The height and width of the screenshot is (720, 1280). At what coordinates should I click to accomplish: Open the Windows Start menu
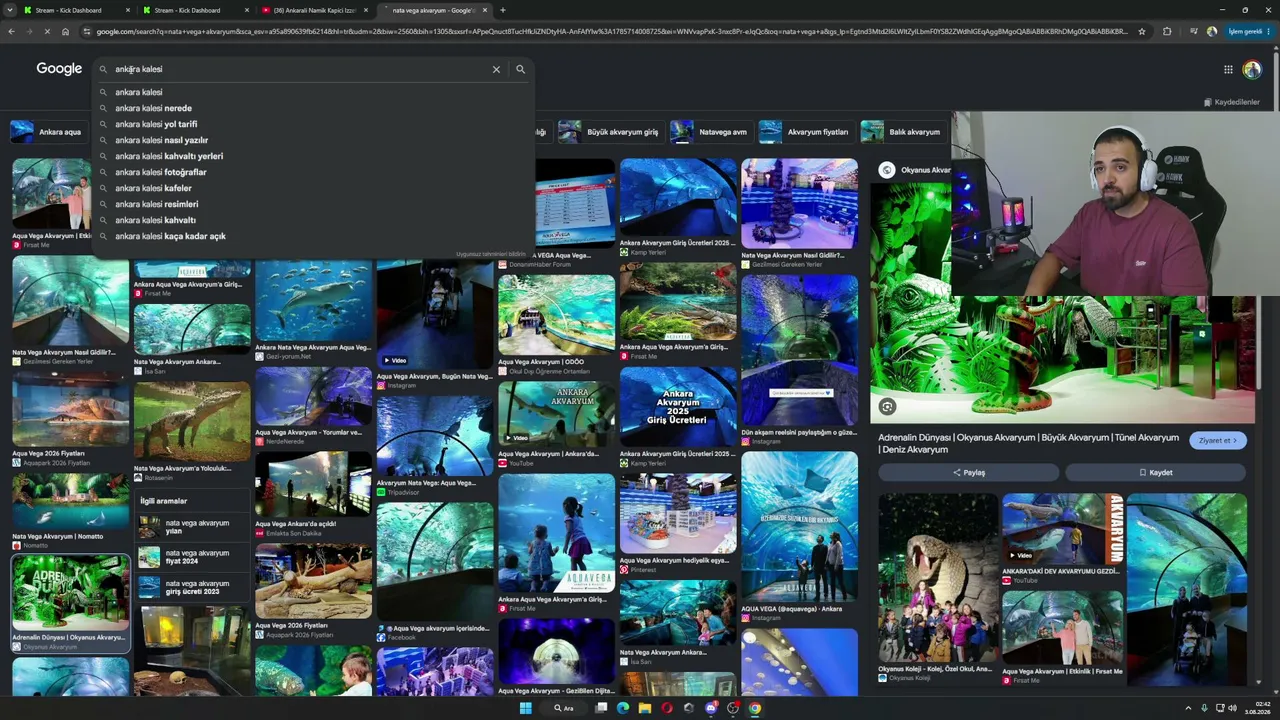(526, 708)
